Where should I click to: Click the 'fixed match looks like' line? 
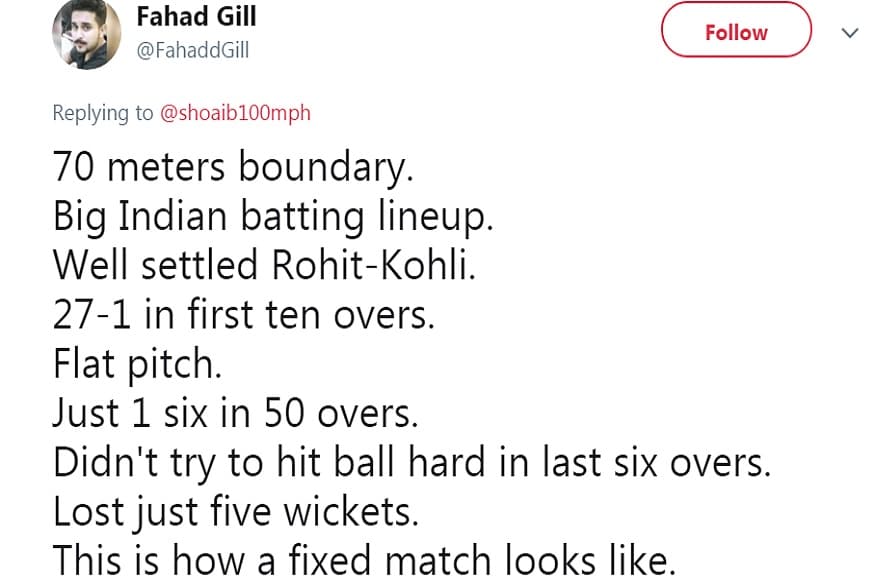[x=364, y=560]
